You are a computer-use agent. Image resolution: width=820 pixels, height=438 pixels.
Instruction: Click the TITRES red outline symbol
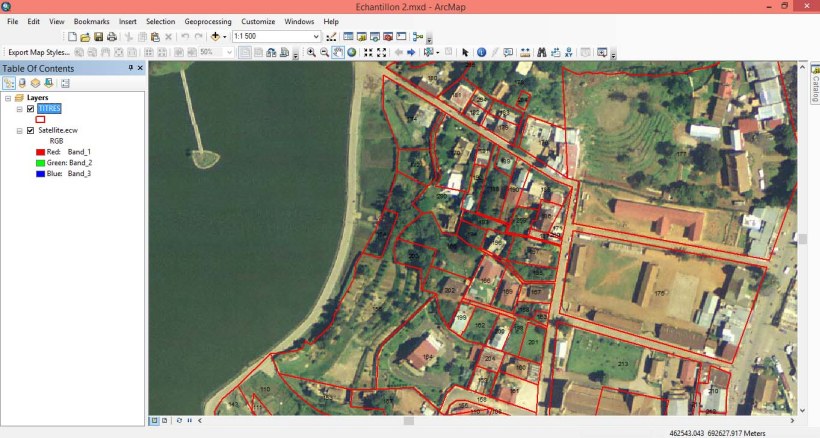point(40,119)
